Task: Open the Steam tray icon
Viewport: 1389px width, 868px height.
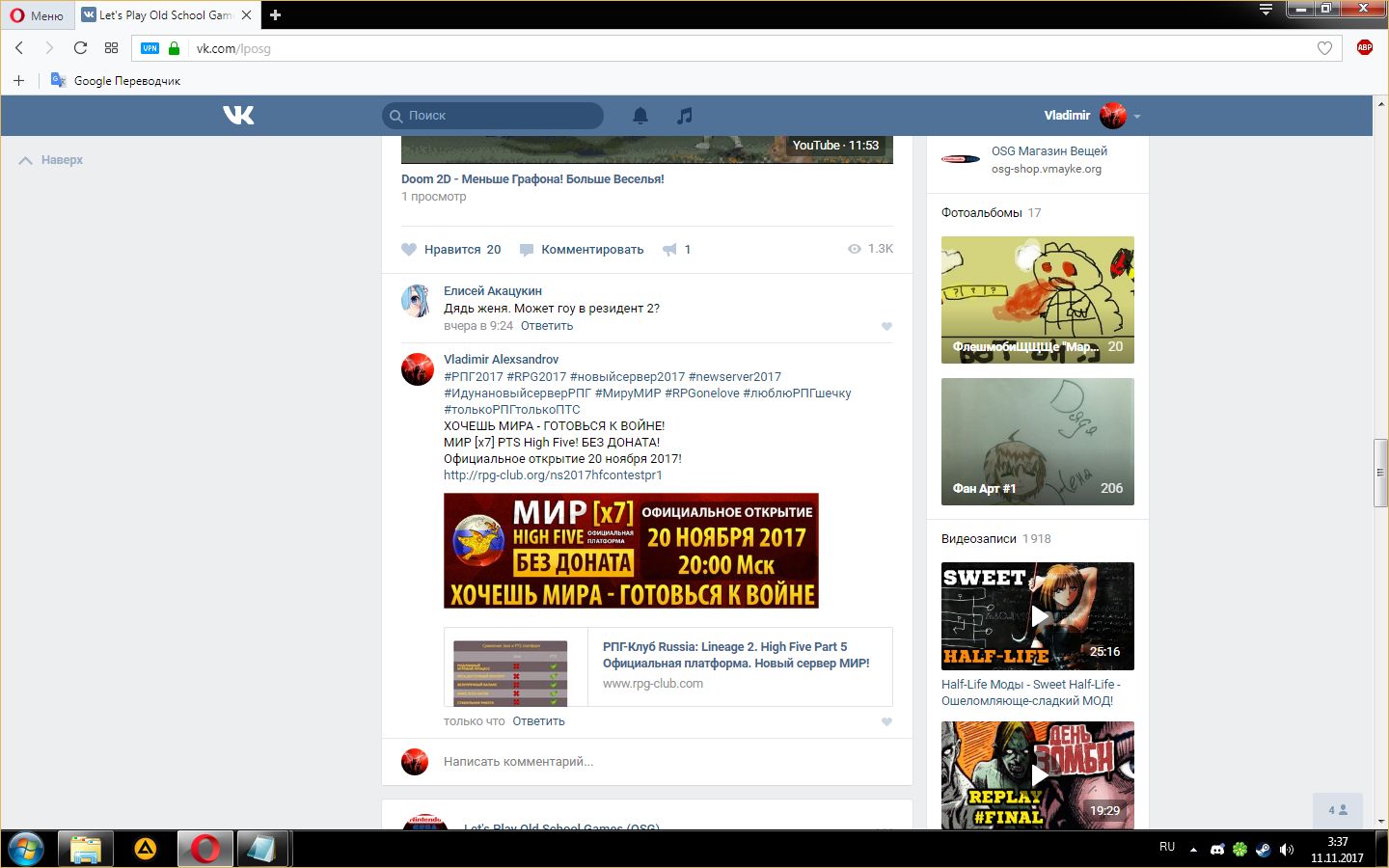Action: pyautogui.click(x=1263, y=850)
